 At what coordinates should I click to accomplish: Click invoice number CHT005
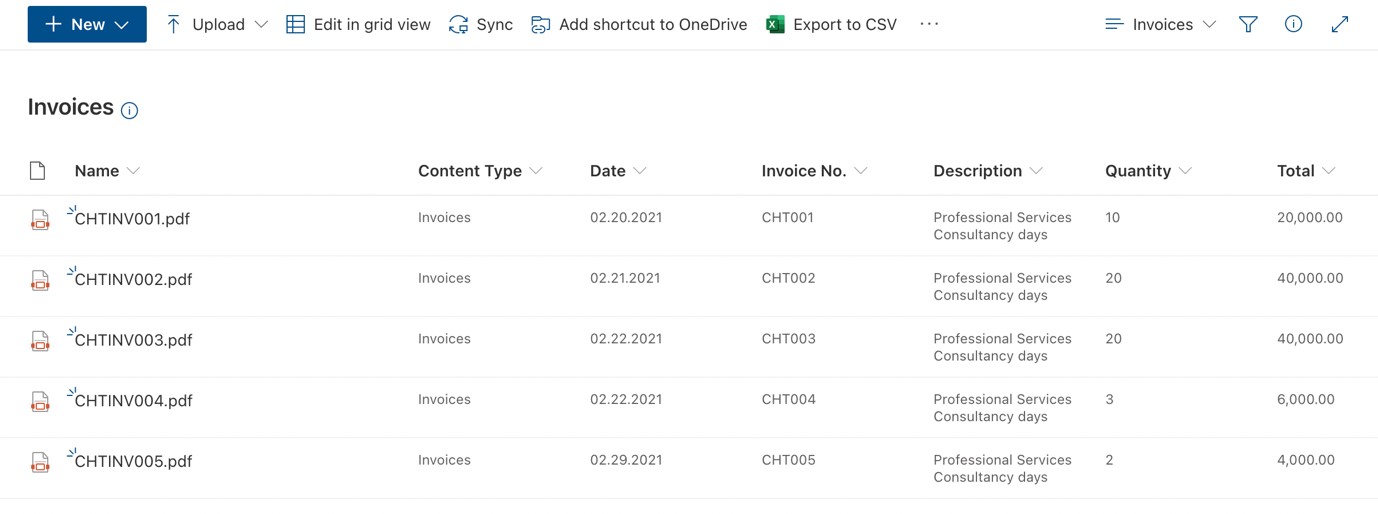788,460
